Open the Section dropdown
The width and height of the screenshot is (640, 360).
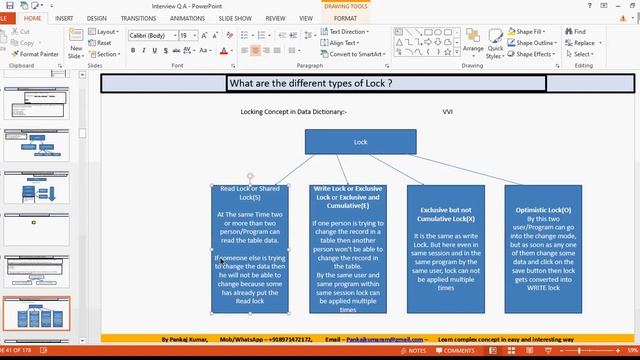(x=104, y=54)
